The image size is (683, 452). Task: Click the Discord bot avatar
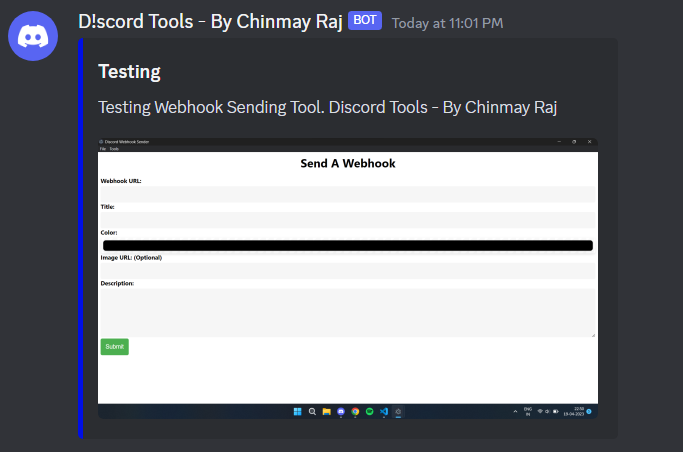click(x=33, y=36)
